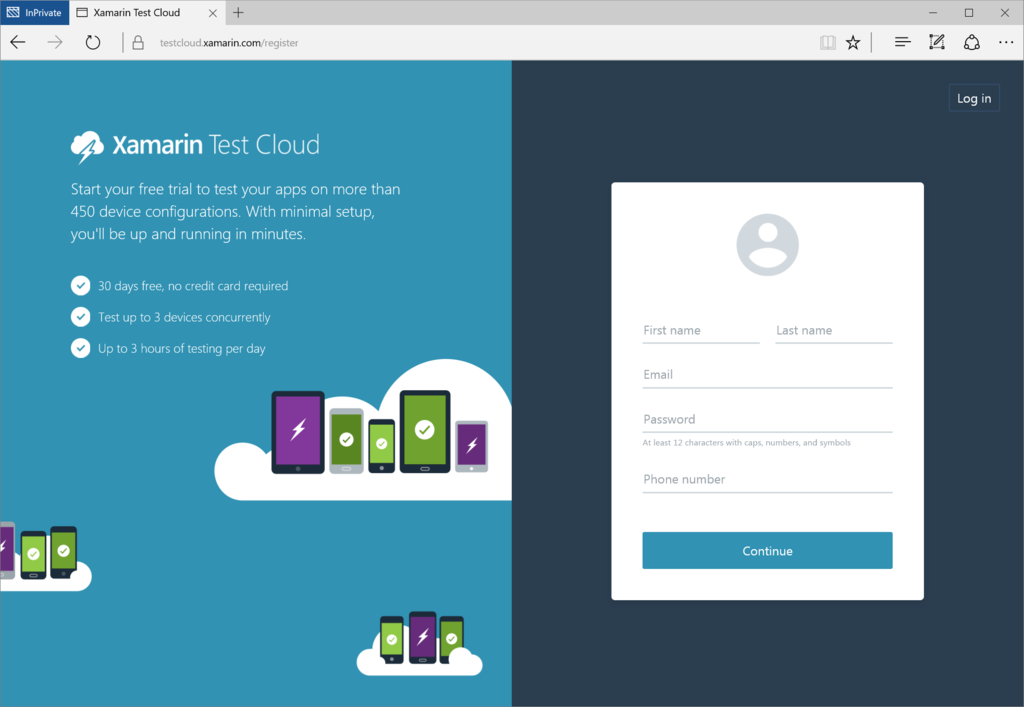
Task: Focus the Last name field
Action: (x=833, y=330)
